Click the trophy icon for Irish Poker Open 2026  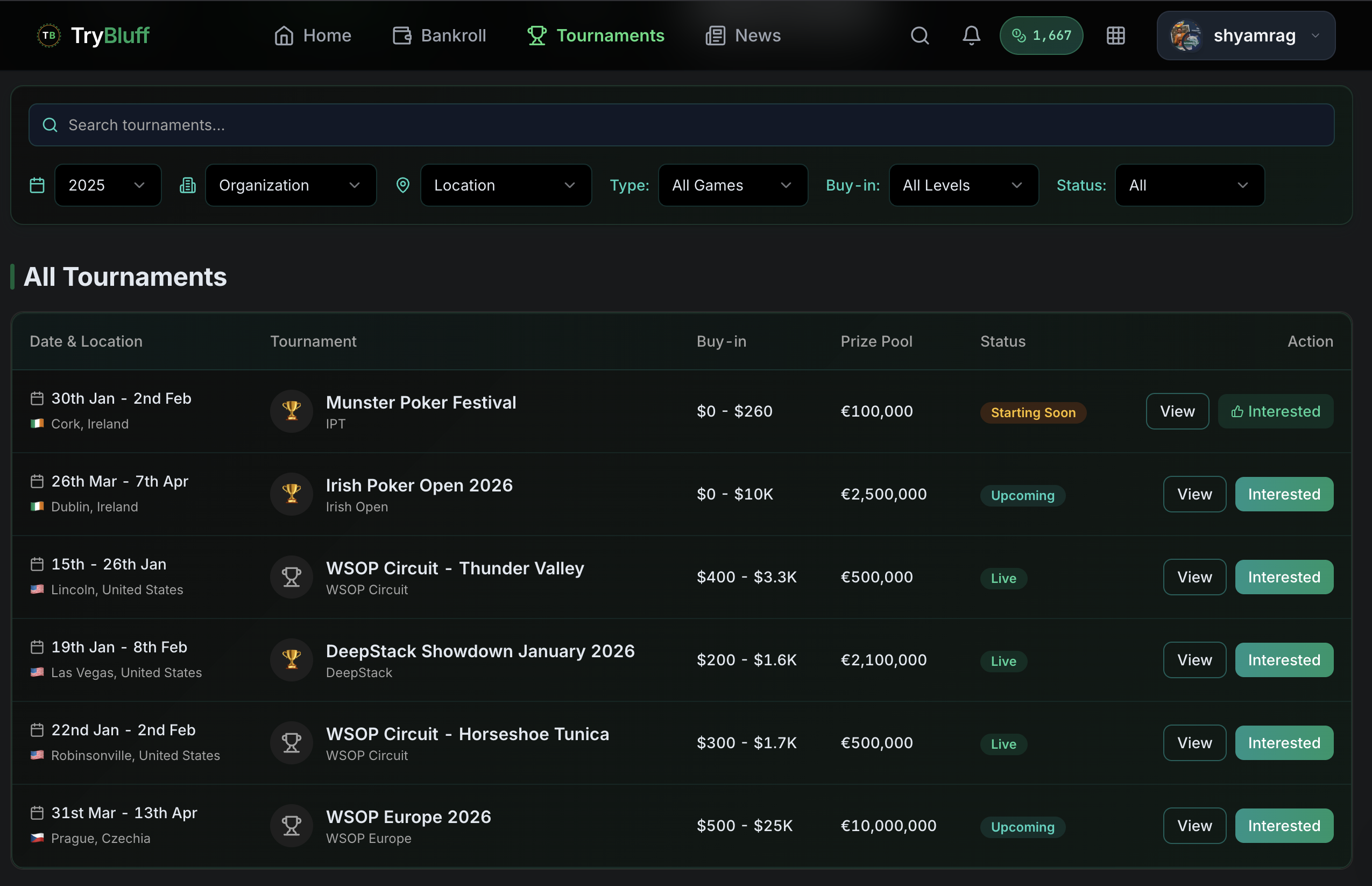point(292,494)
